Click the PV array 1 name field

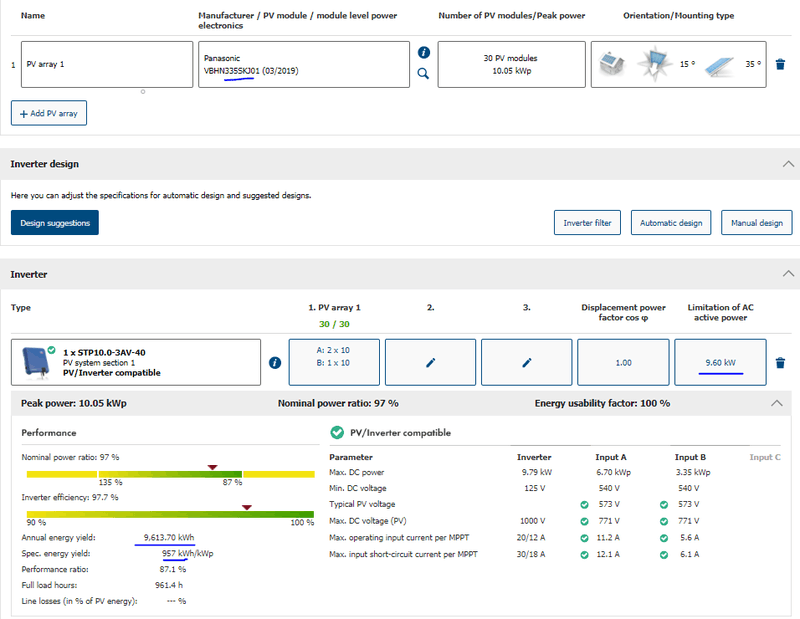(x=105, y=64)
